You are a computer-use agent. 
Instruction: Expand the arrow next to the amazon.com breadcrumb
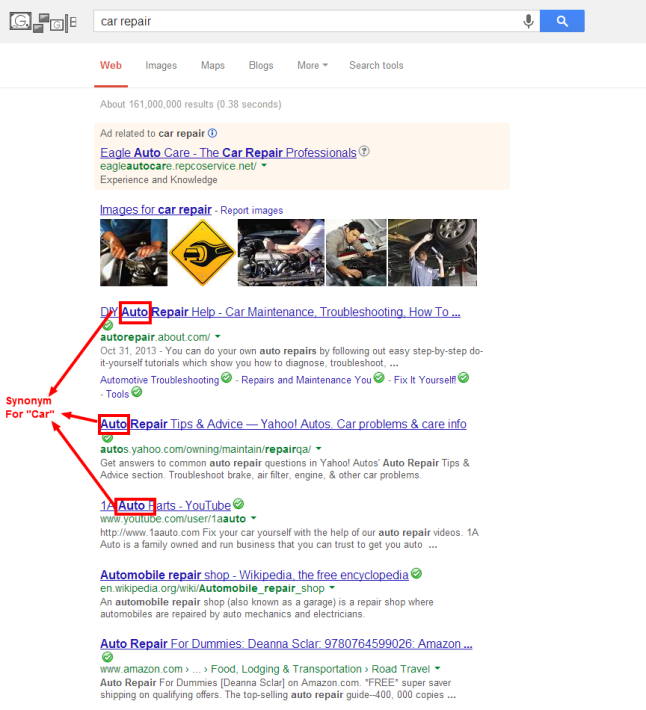click(x=437, y=668)
